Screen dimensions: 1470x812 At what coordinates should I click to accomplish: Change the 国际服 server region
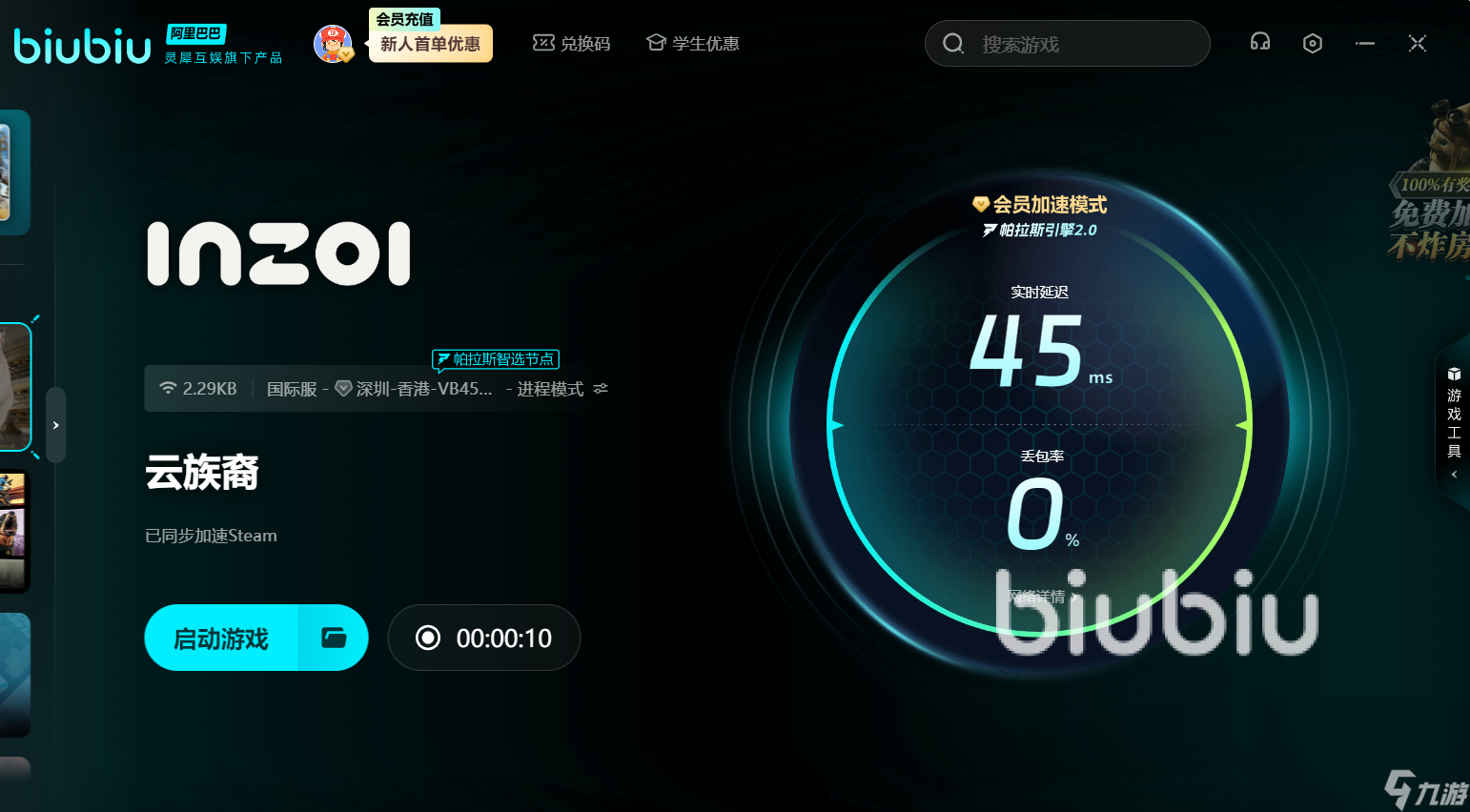coord(292,389)
